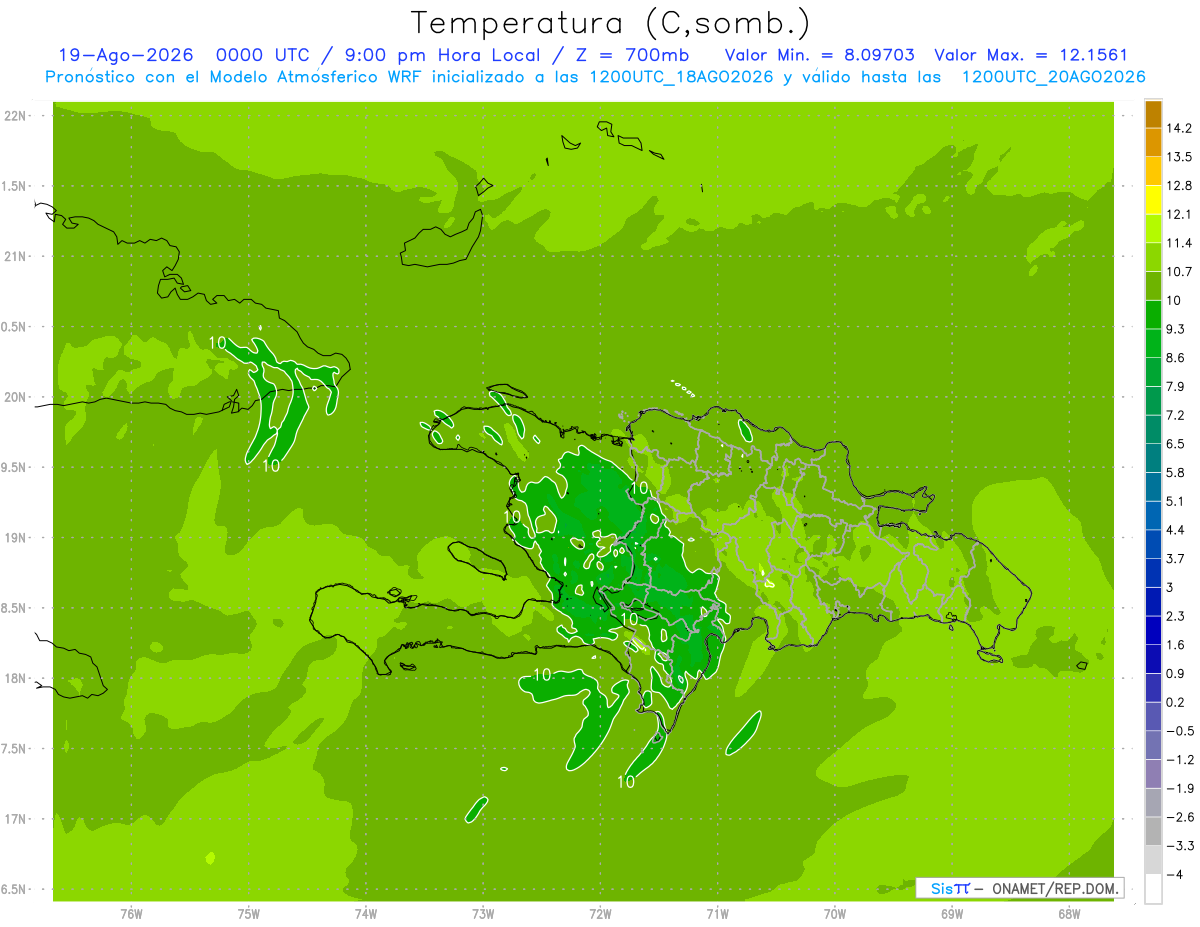
Task: Click the '12.8' color scale label
Action: pos(1179,186)
